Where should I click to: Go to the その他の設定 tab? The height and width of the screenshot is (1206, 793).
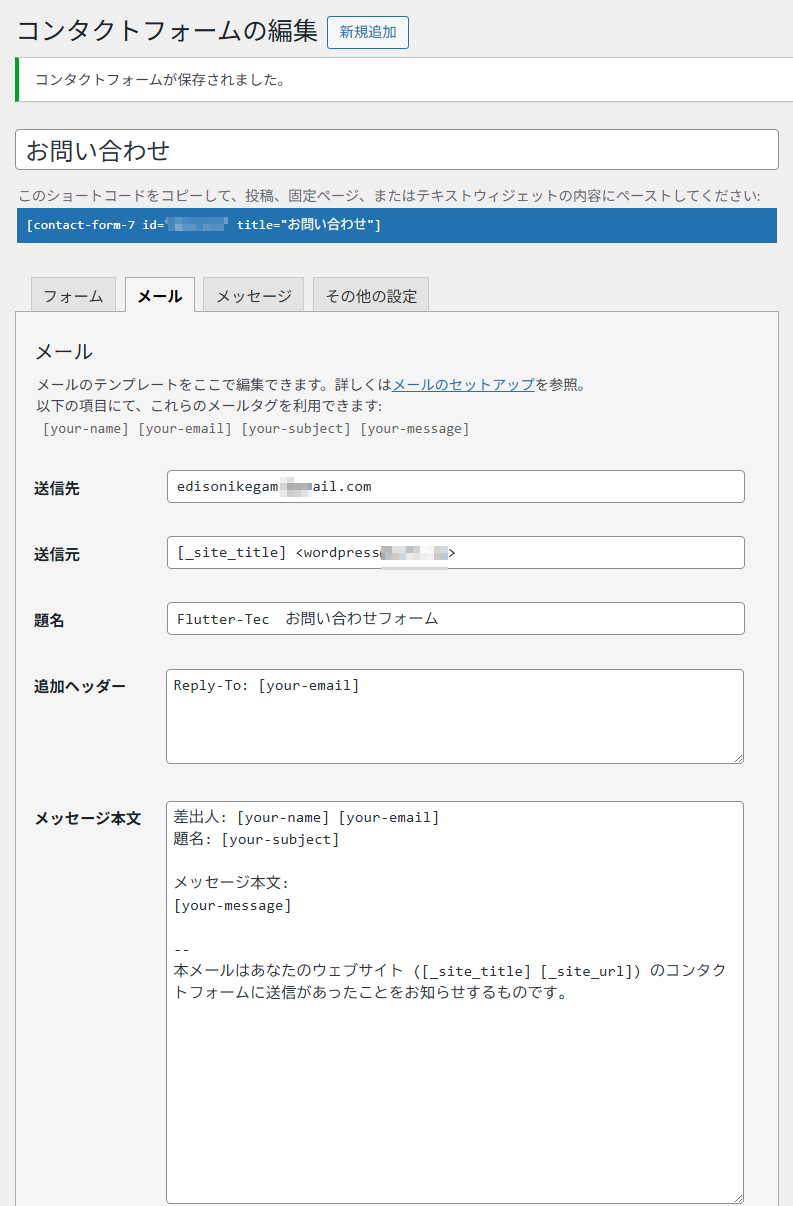click(x=371, y=296)
